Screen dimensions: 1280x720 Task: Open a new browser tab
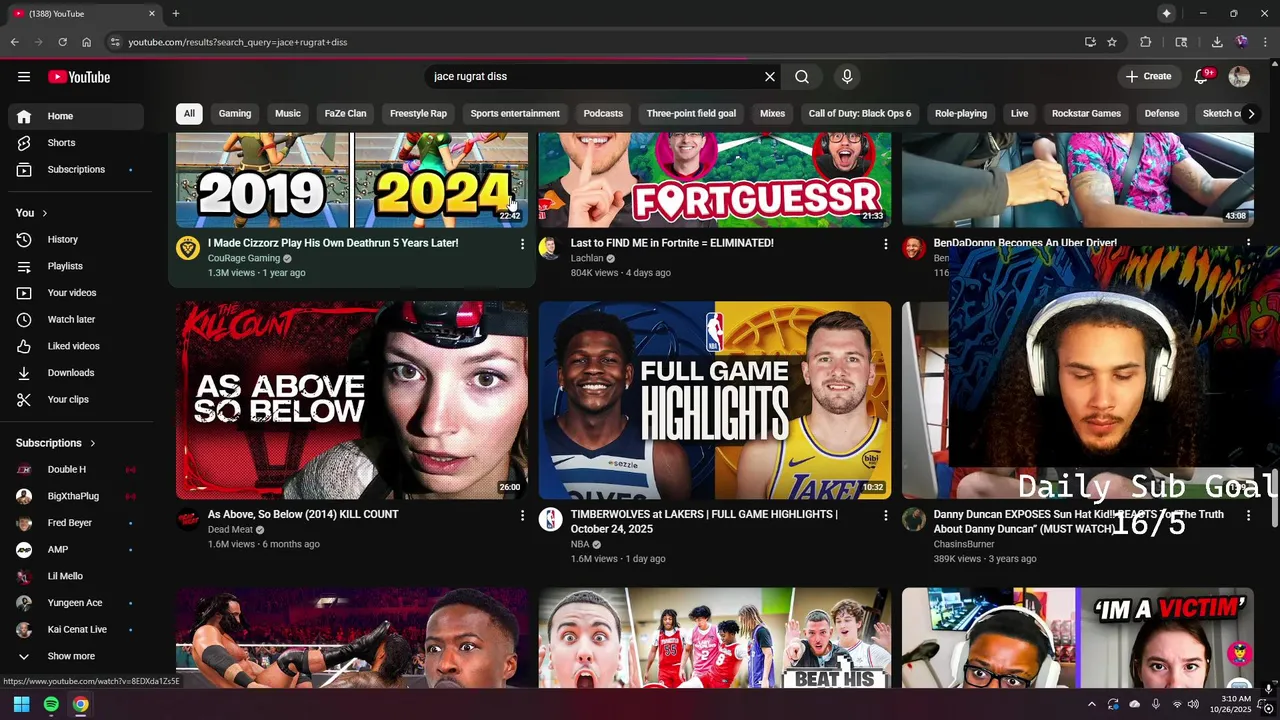[176, 13]
